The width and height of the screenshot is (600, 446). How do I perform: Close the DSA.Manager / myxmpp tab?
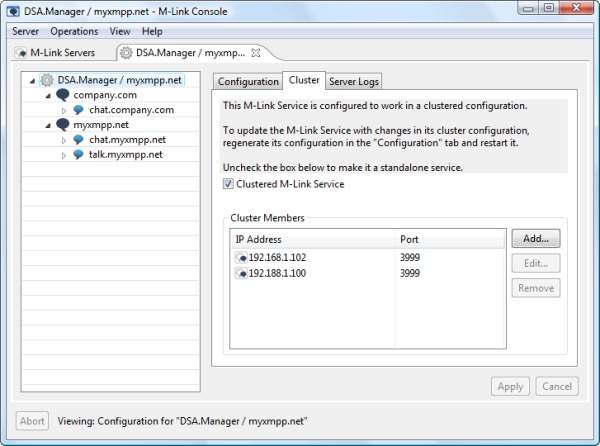(x=255, y=52)
